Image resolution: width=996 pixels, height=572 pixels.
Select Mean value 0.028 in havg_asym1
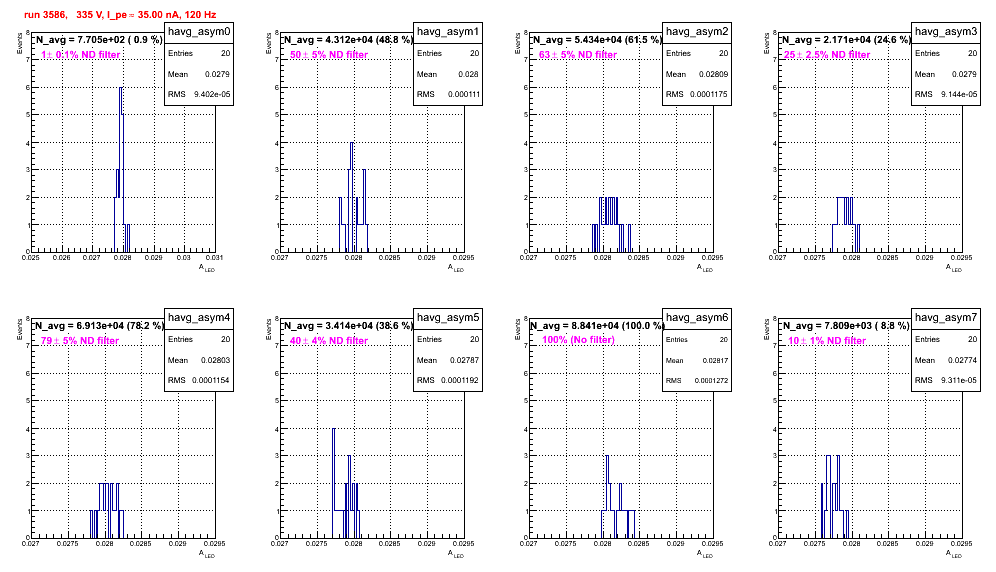[x=469, y=74]
